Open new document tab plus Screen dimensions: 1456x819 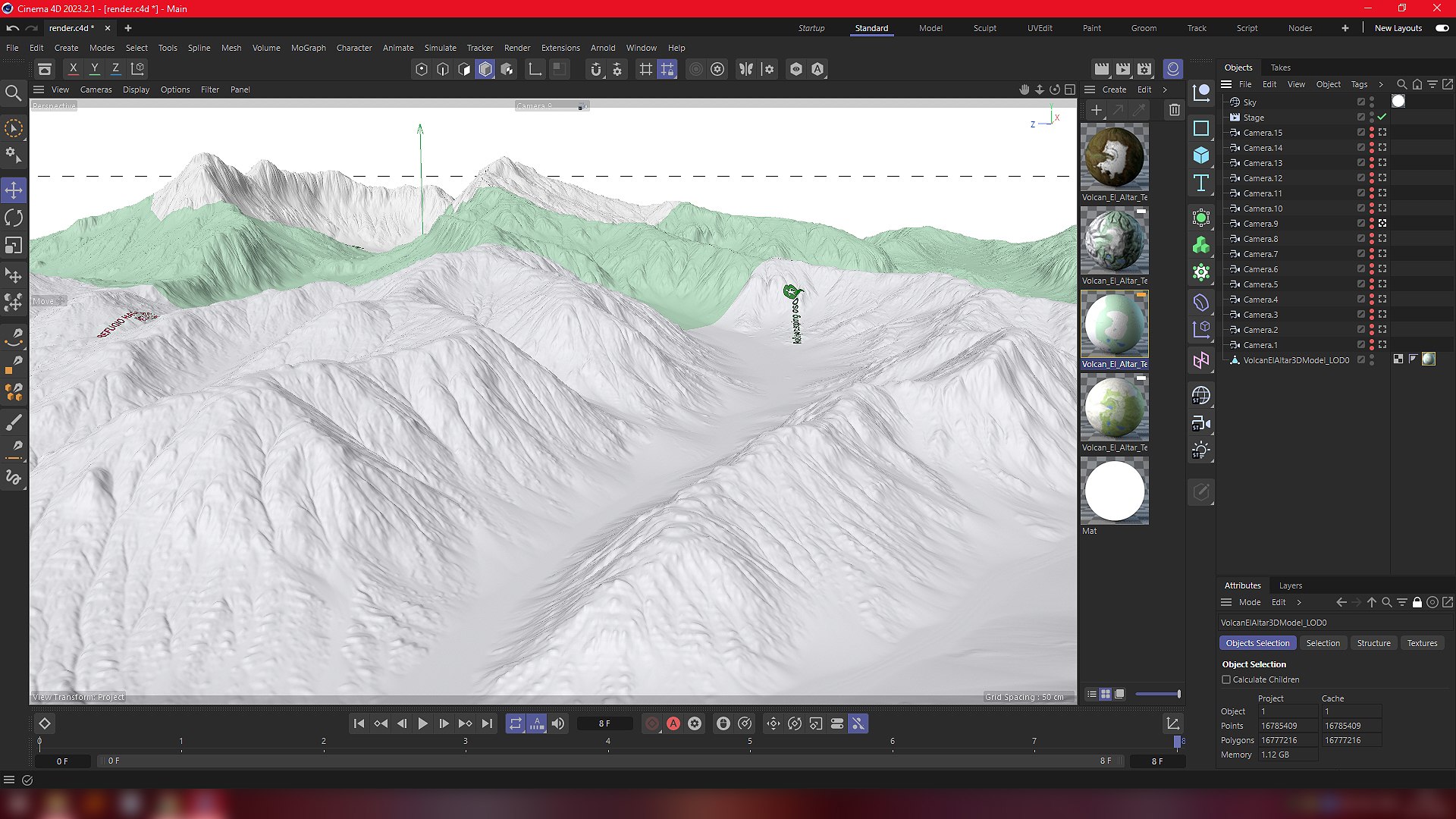(128, 28)
